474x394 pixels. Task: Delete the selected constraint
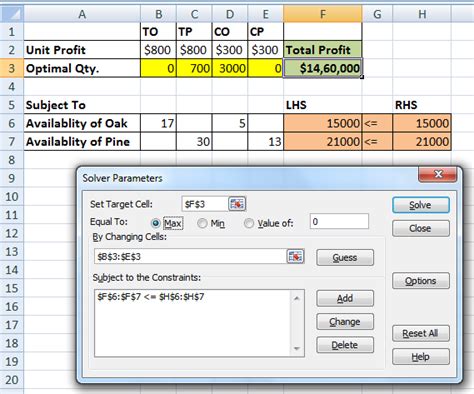click(345, 345)
